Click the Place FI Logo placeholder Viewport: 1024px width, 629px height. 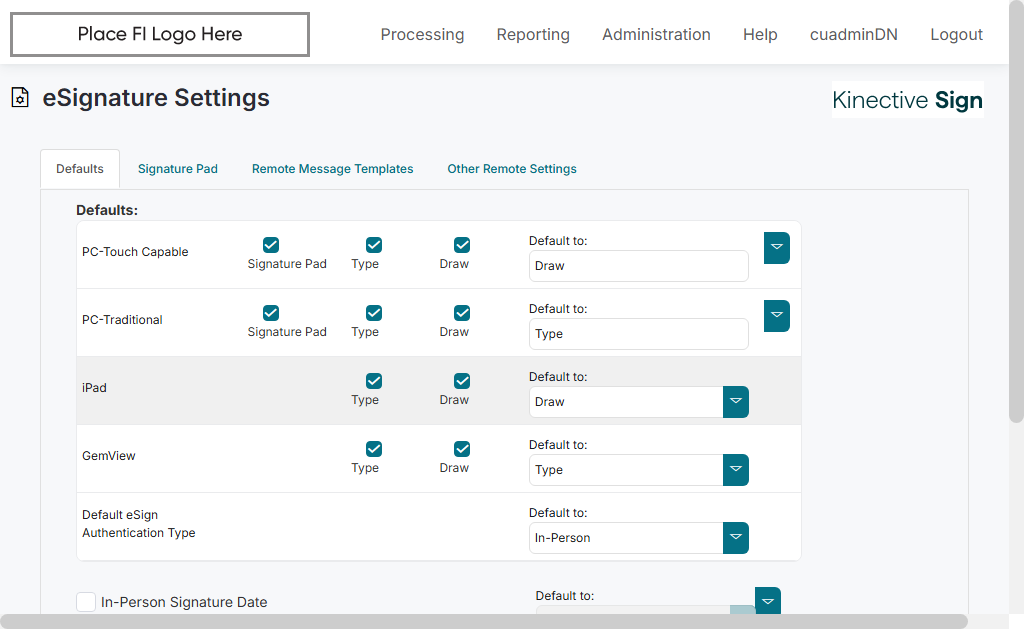tap(160, 35)
